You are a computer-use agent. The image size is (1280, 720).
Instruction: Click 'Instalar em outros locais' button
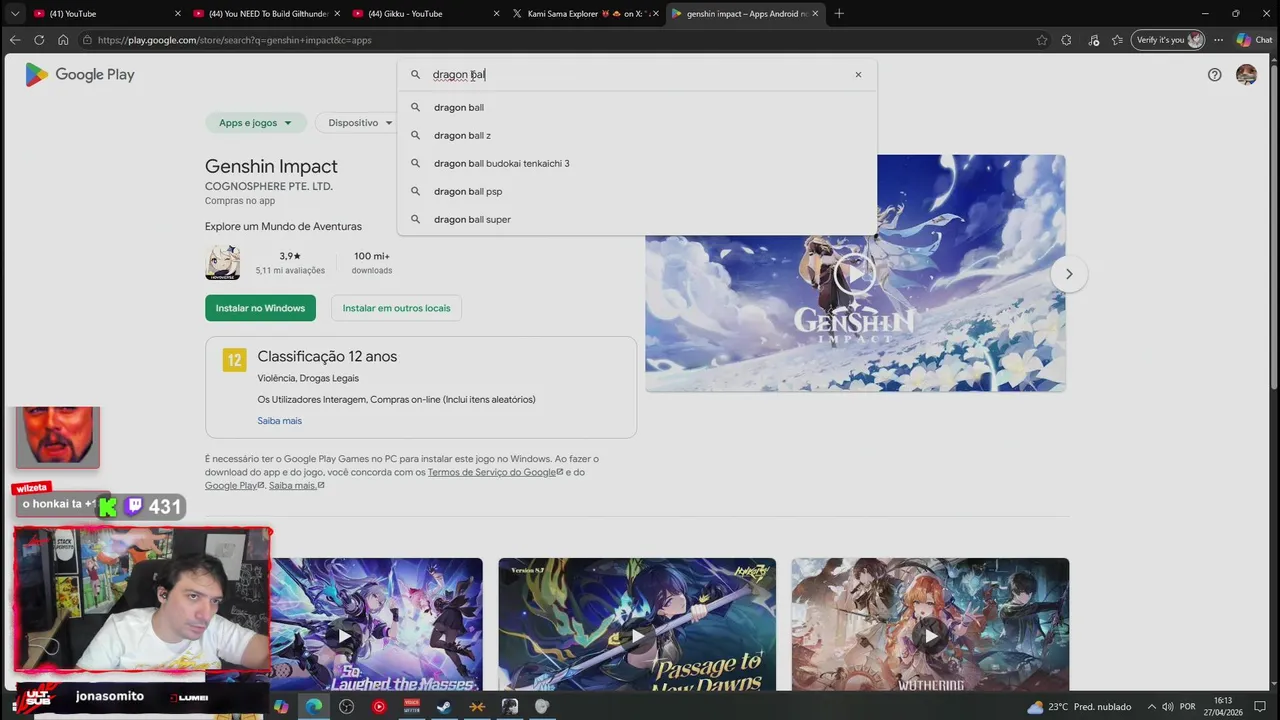(396, 308)
